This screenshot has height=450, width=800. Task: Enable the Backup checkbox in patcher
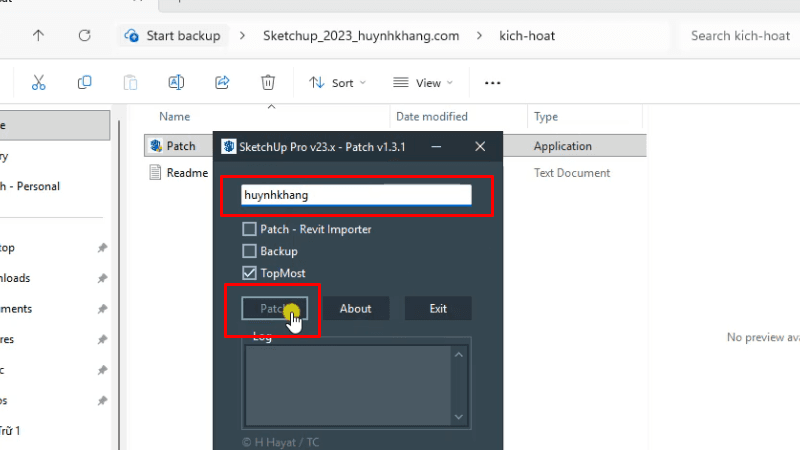[249, 251]
